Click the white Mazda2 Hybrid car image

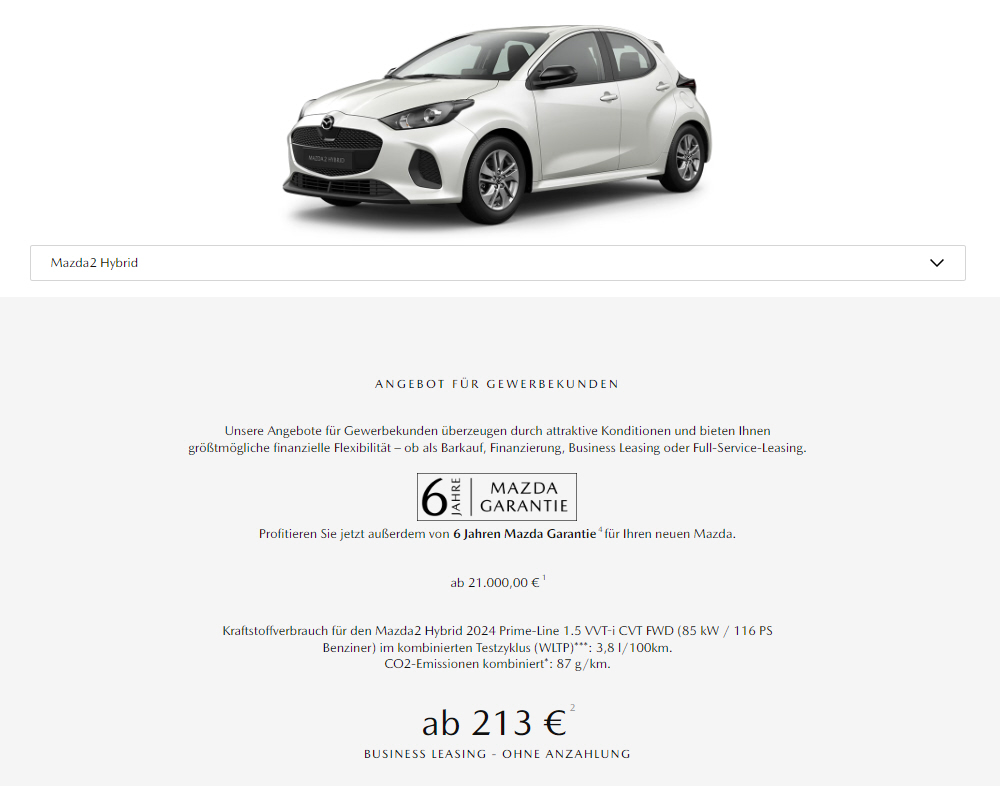point(497,124)
